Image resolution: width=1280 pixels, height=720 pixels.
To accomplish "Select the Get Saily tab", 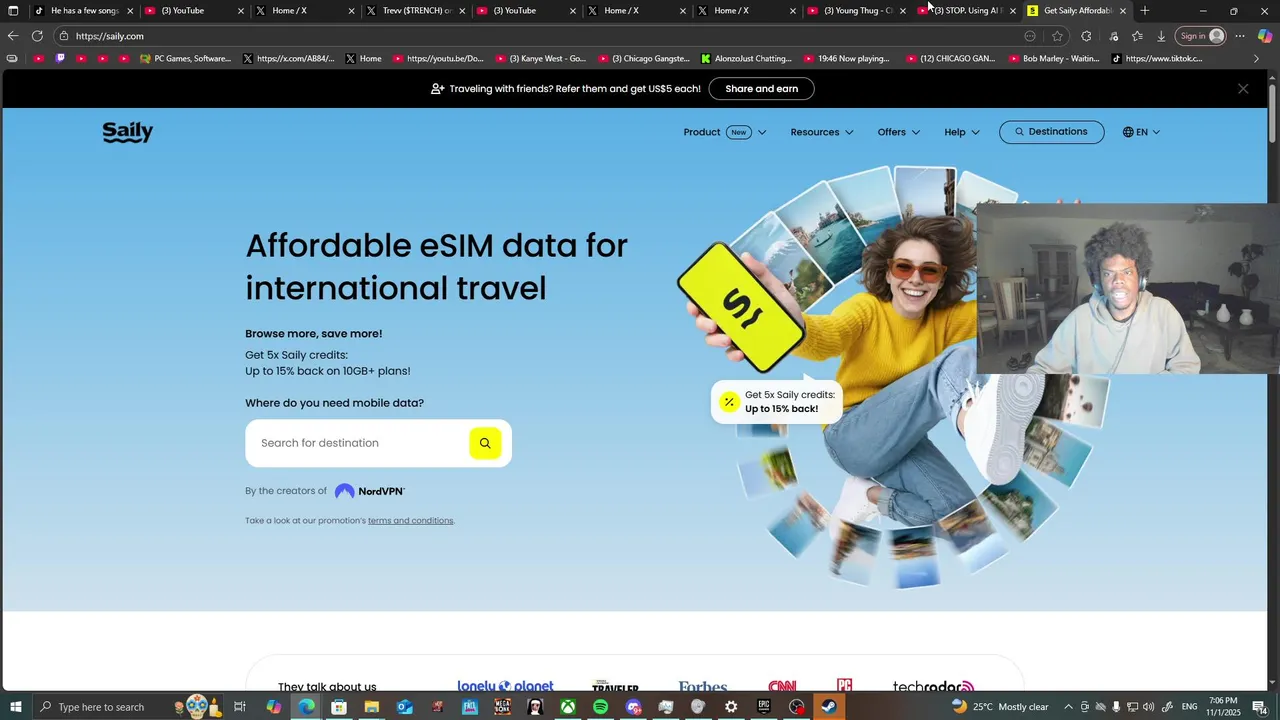I will tap(1077, 11).
